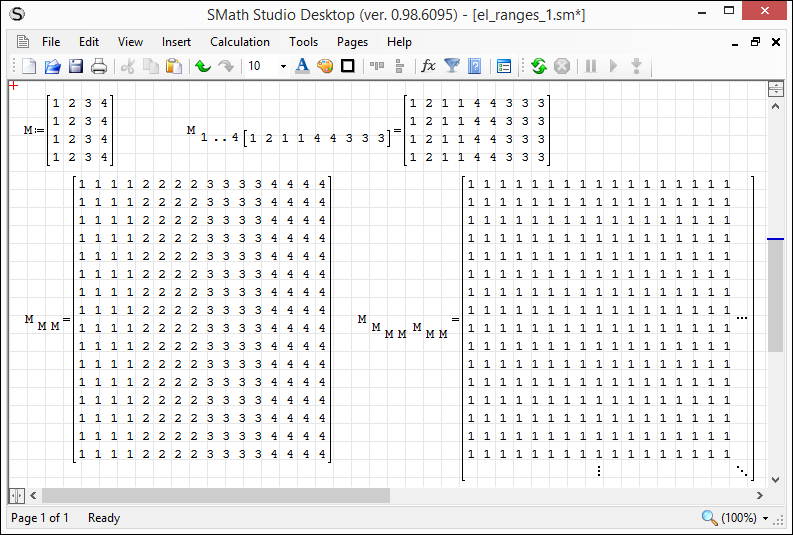Viewport: 793px width, 535px height.
Task: Open the Pages menu
Action: 352,42
